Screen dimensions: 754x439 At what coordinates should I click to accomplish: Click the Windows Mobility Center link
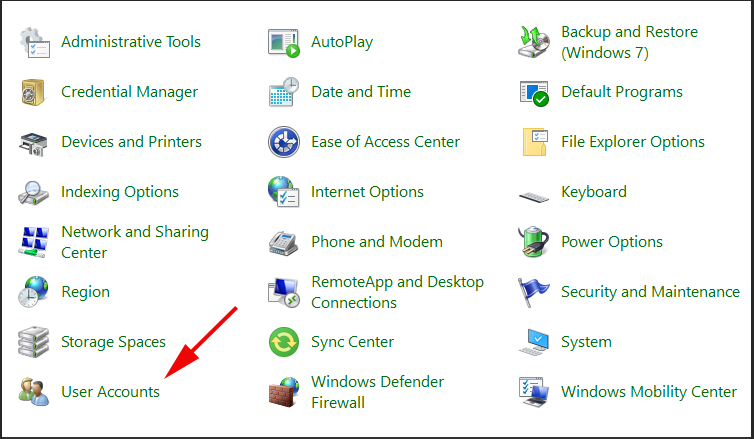(x=649, y=392)
